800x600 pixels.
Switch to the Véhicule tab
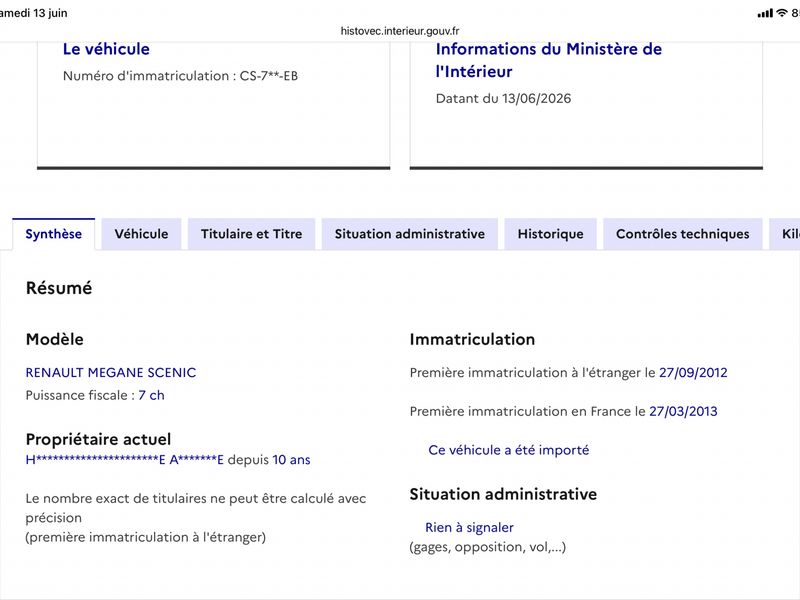pyautogui.click(x=141, y=234)
